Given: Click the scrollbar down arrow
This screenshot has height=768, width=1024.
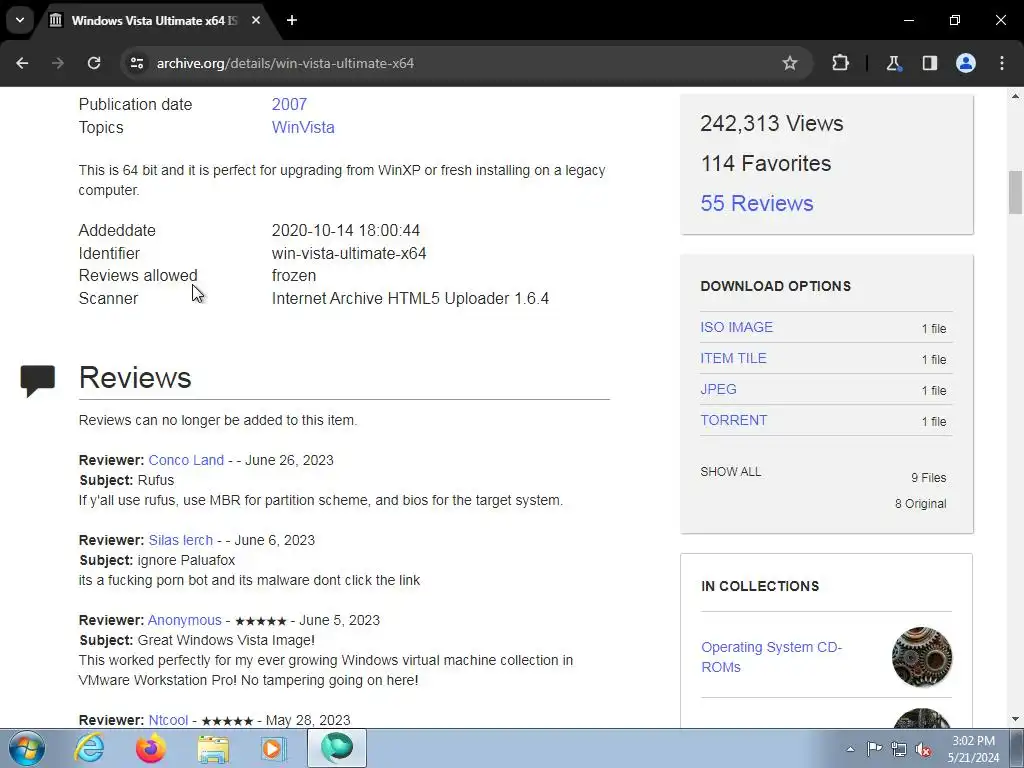Looking at the screenshot, I should pos(1015,719).
